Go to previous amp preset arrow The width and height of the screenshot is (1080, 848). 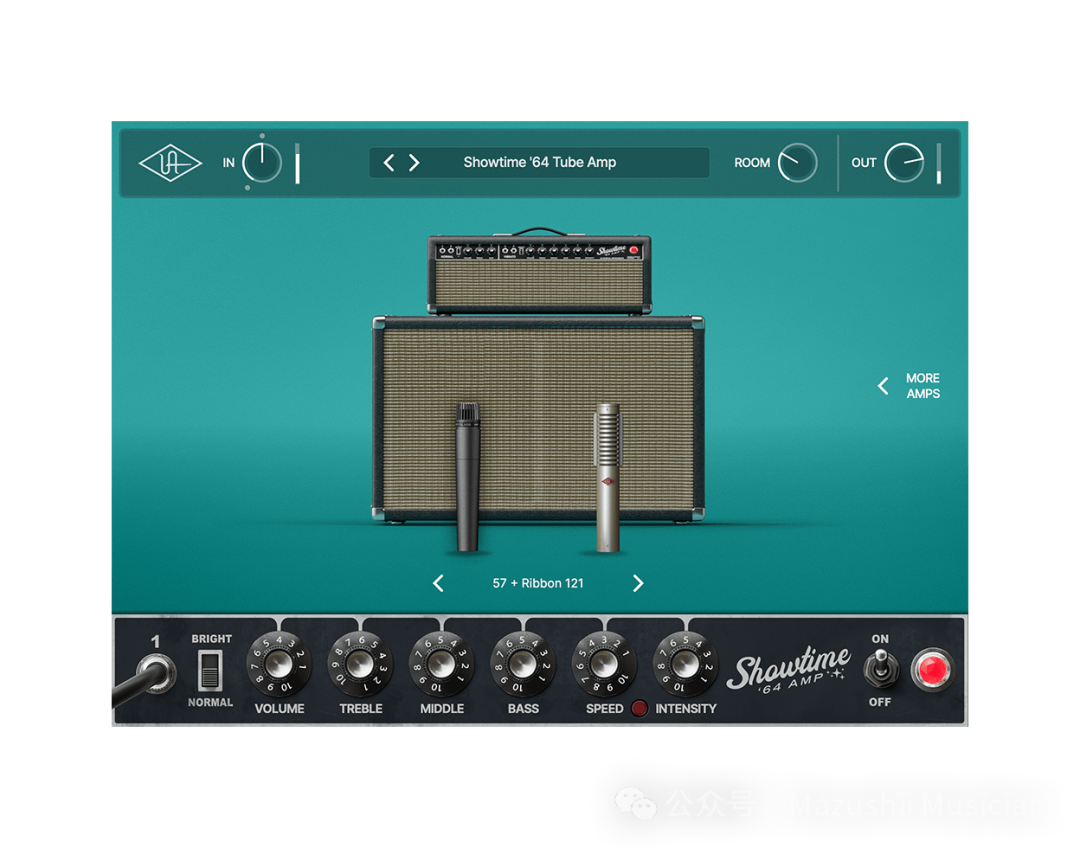tap(389, 163)
